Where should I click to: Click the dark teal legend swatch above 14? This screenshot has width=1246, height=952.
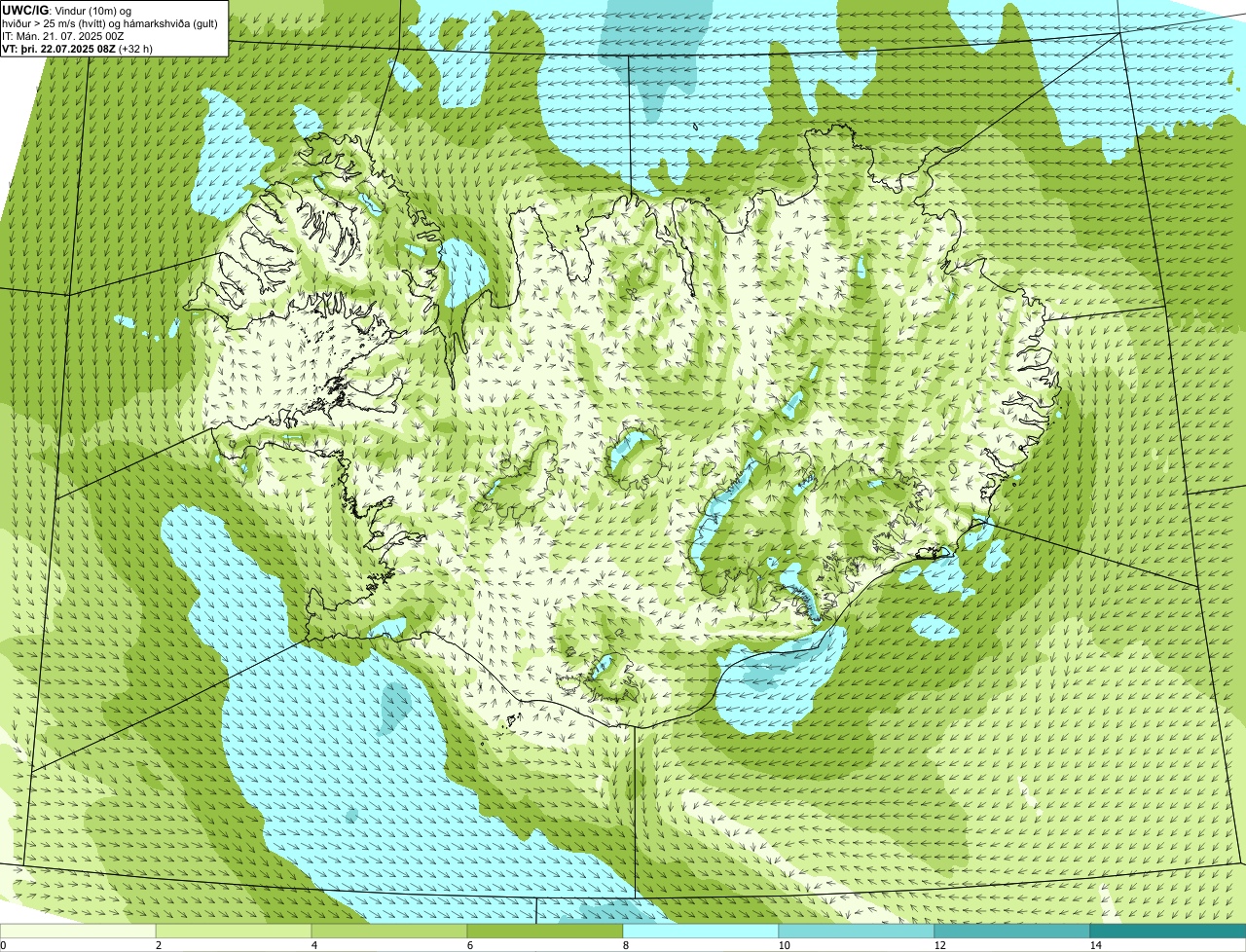(x=1168, y=931)
